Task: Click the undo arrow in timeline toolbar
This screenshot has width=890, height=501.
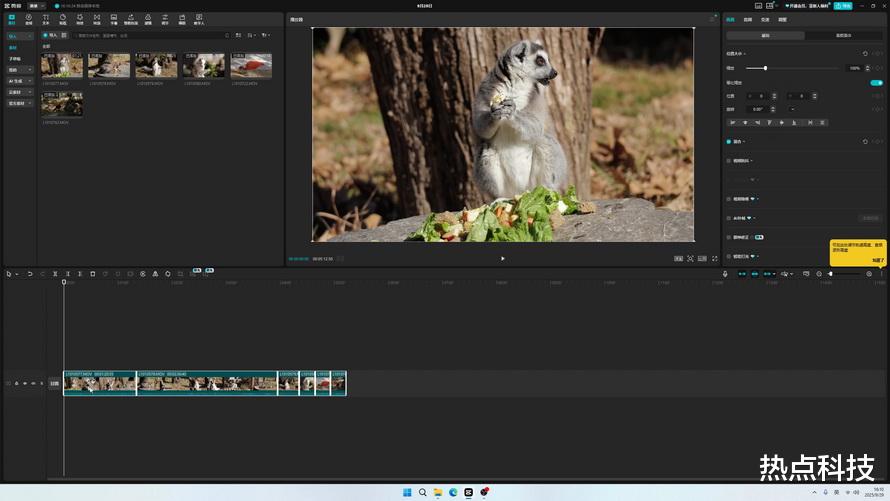Action: pyautogui.click(x=30, y=273)
